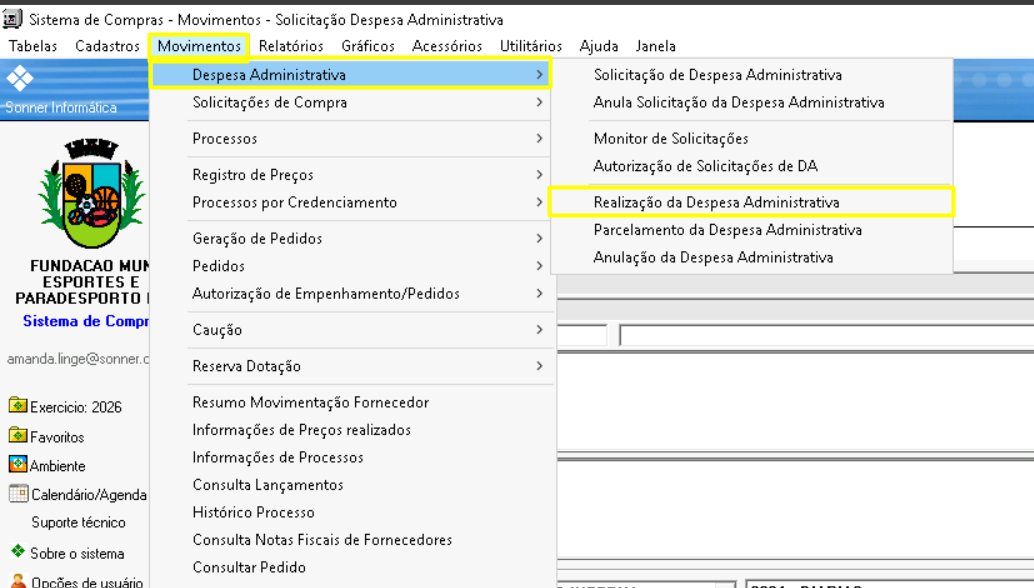Click the Ambiente icon in sidebar
Image resolution: width=1034 pixels, height=588 pixels.
pyautogui.click(x=18, y=465)
